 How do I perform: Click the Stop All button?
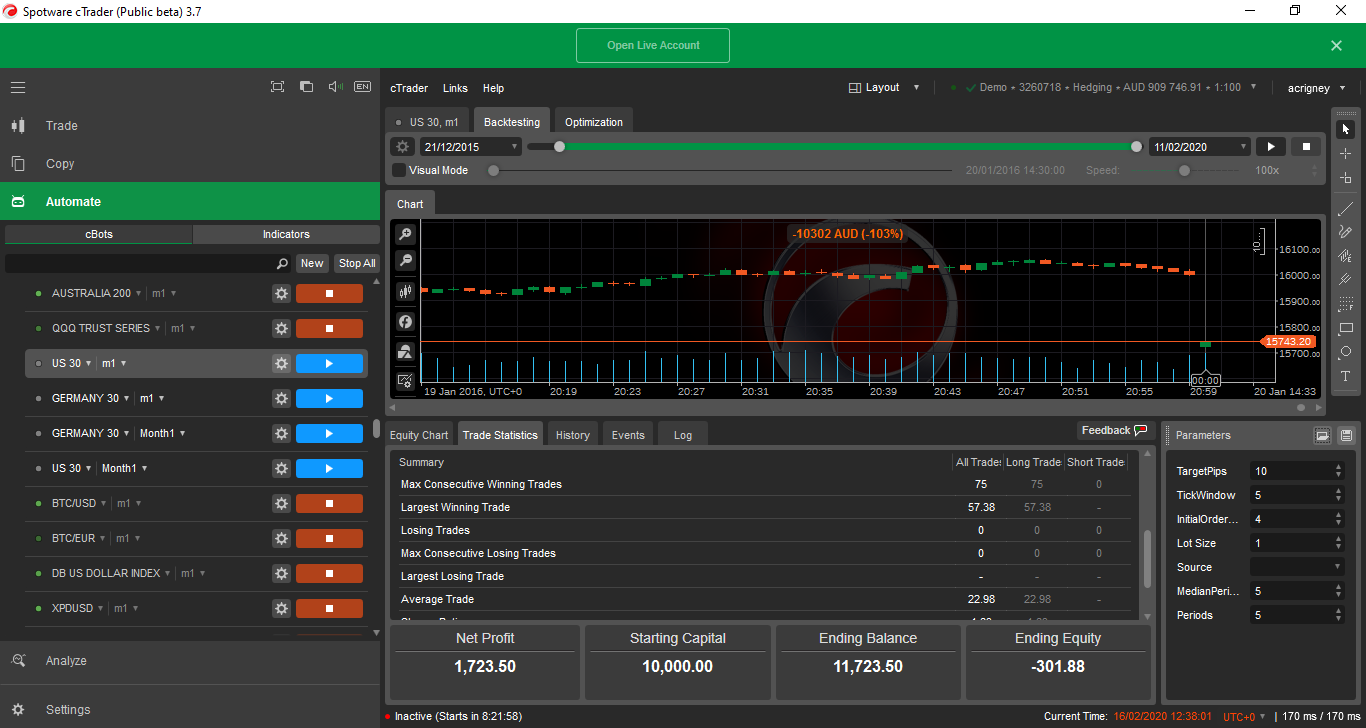(357, 263)
